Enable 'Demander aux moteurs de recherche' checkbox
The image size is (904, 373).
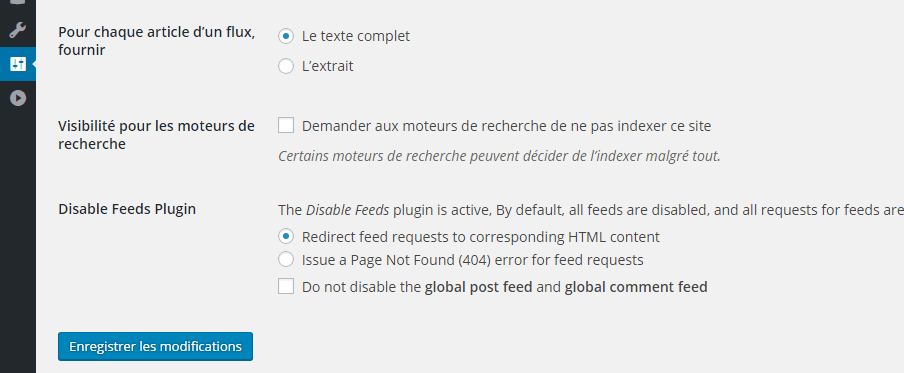[286, 125]
